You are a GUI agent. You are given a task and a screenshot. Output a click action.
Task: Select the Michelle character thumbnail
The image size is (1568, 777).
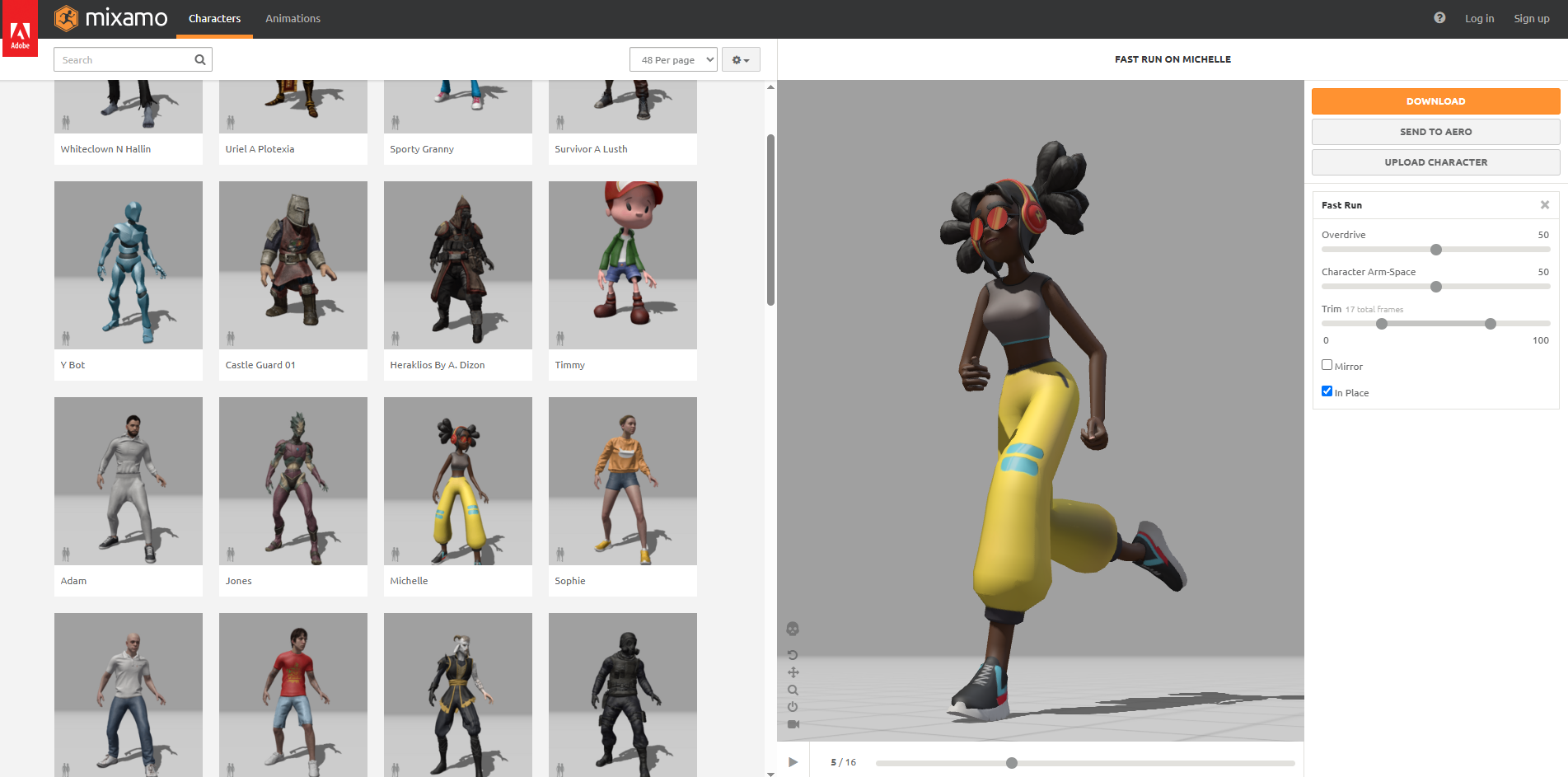[458, 481]
